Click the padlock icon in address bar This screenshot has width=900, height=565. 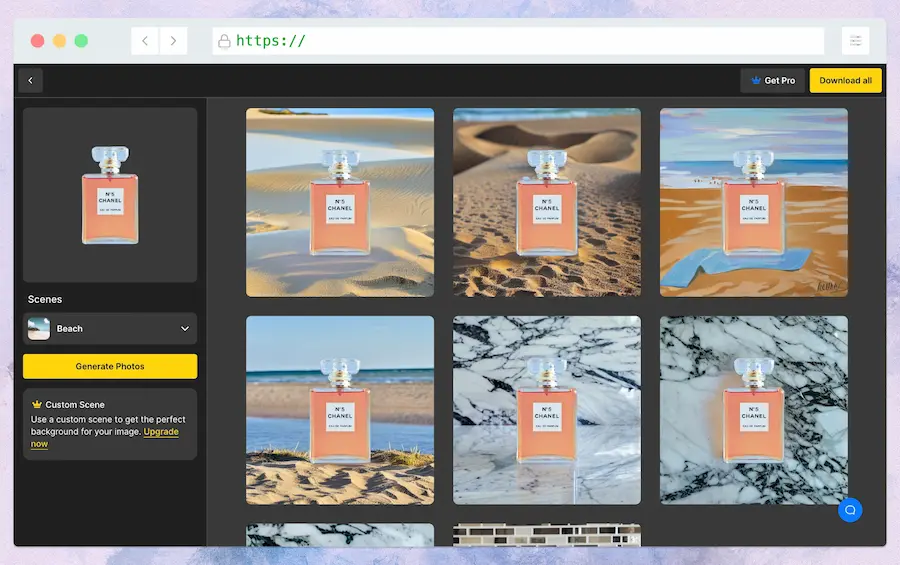[224, 41]
